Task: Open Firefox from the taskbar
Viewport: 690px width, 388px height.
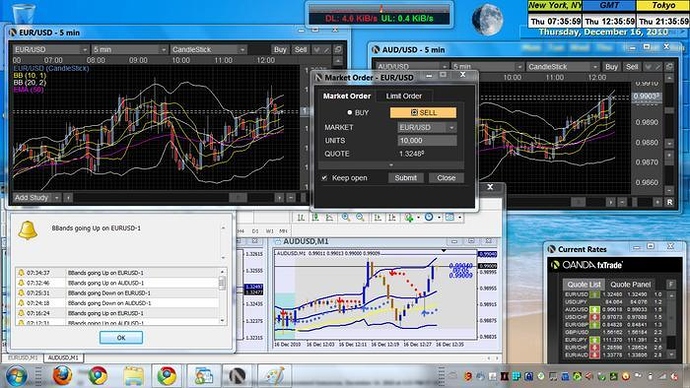Action: tap(62, 376)
